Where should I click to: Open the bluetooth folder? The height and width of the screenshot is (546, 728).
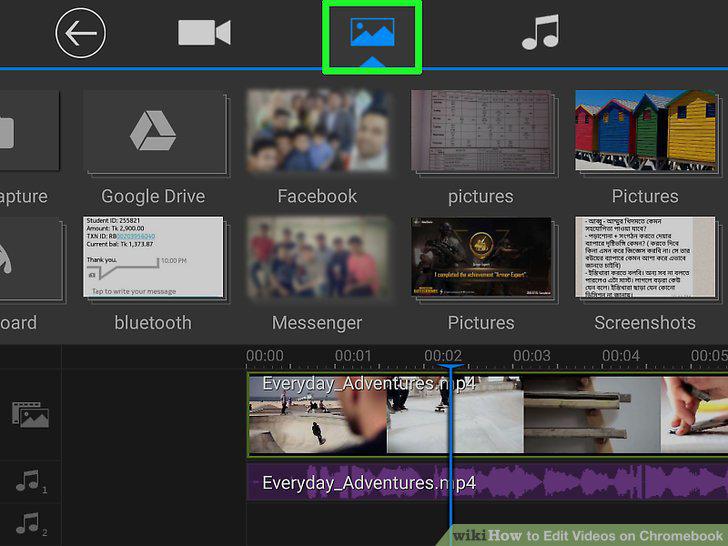pos(155,258)
